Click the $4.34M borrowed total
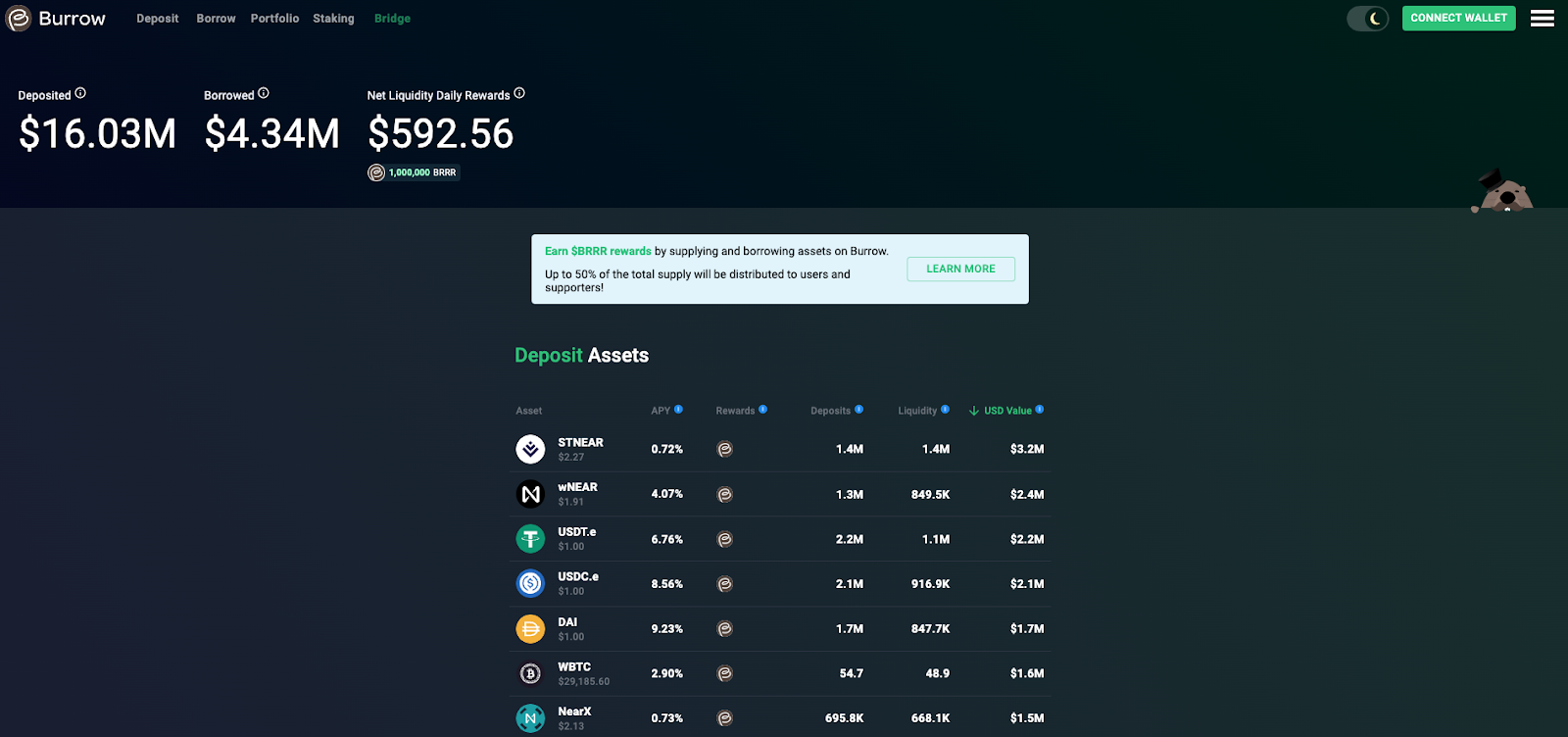 (x=271, y=133)
